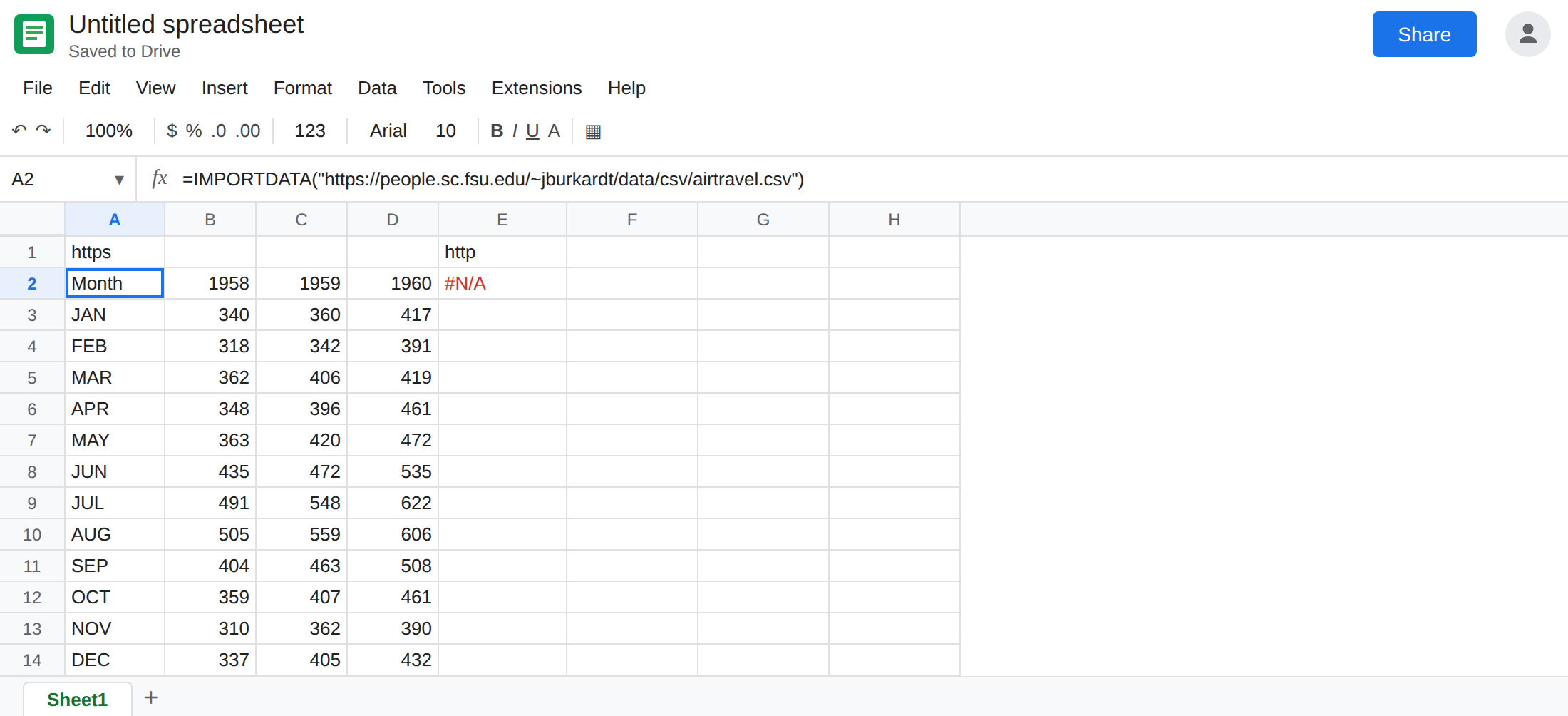The image size is (1568, 716).
Task: Open the 123 number format dropdown
Action: coord(310,131)
